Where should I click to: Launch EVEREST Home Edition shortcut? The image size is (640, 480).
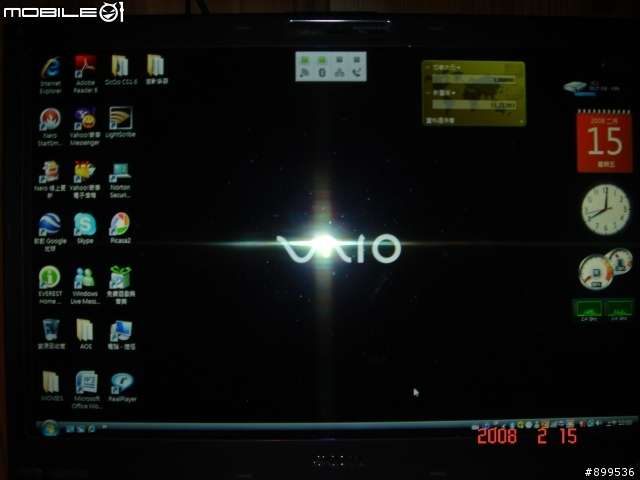click(50, 285)
